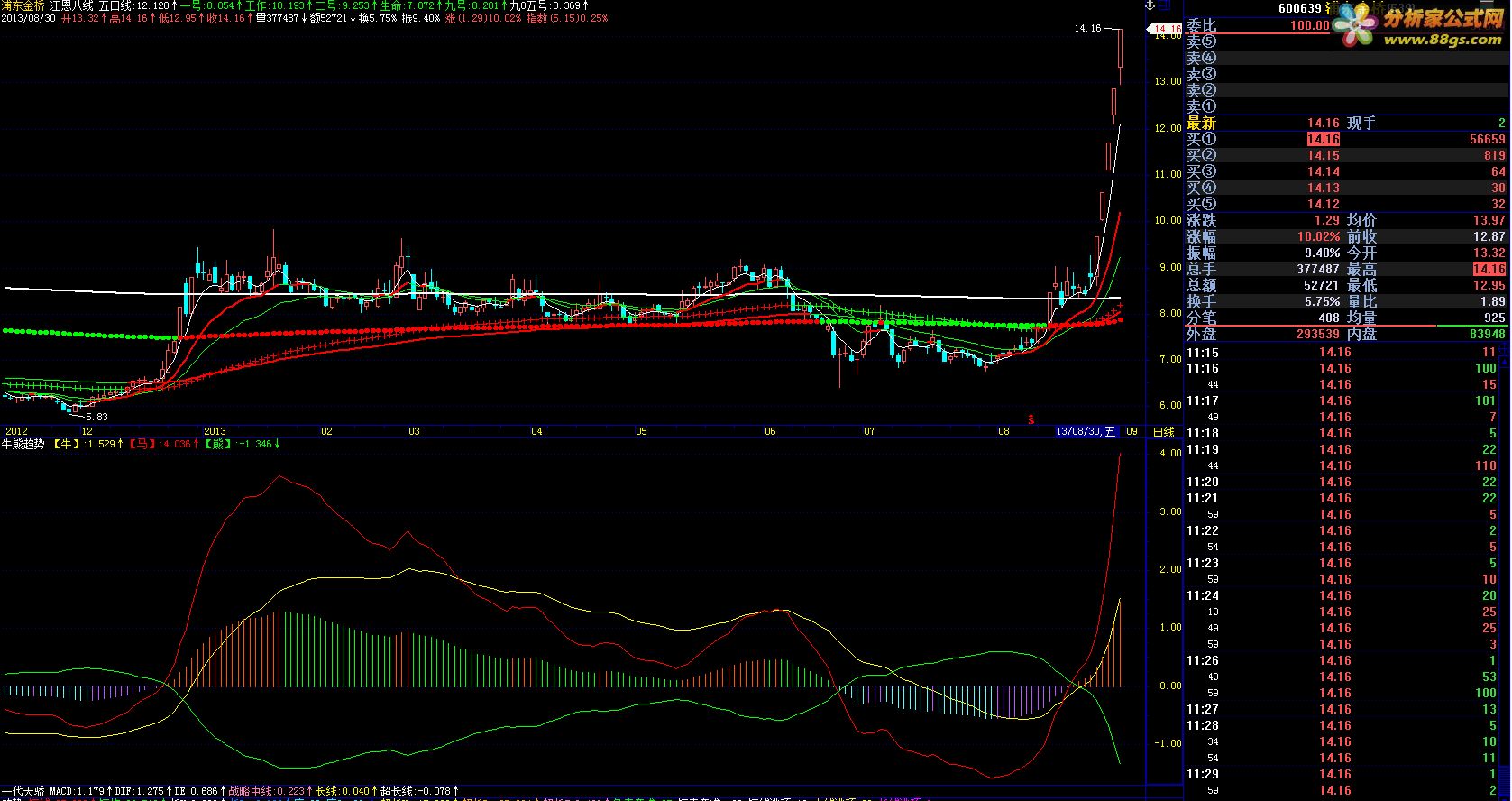The width and height of the screenshot is (1512, 801).
Task: Click the 涨幅 value 10.02%
Action: coord(1319,236)
